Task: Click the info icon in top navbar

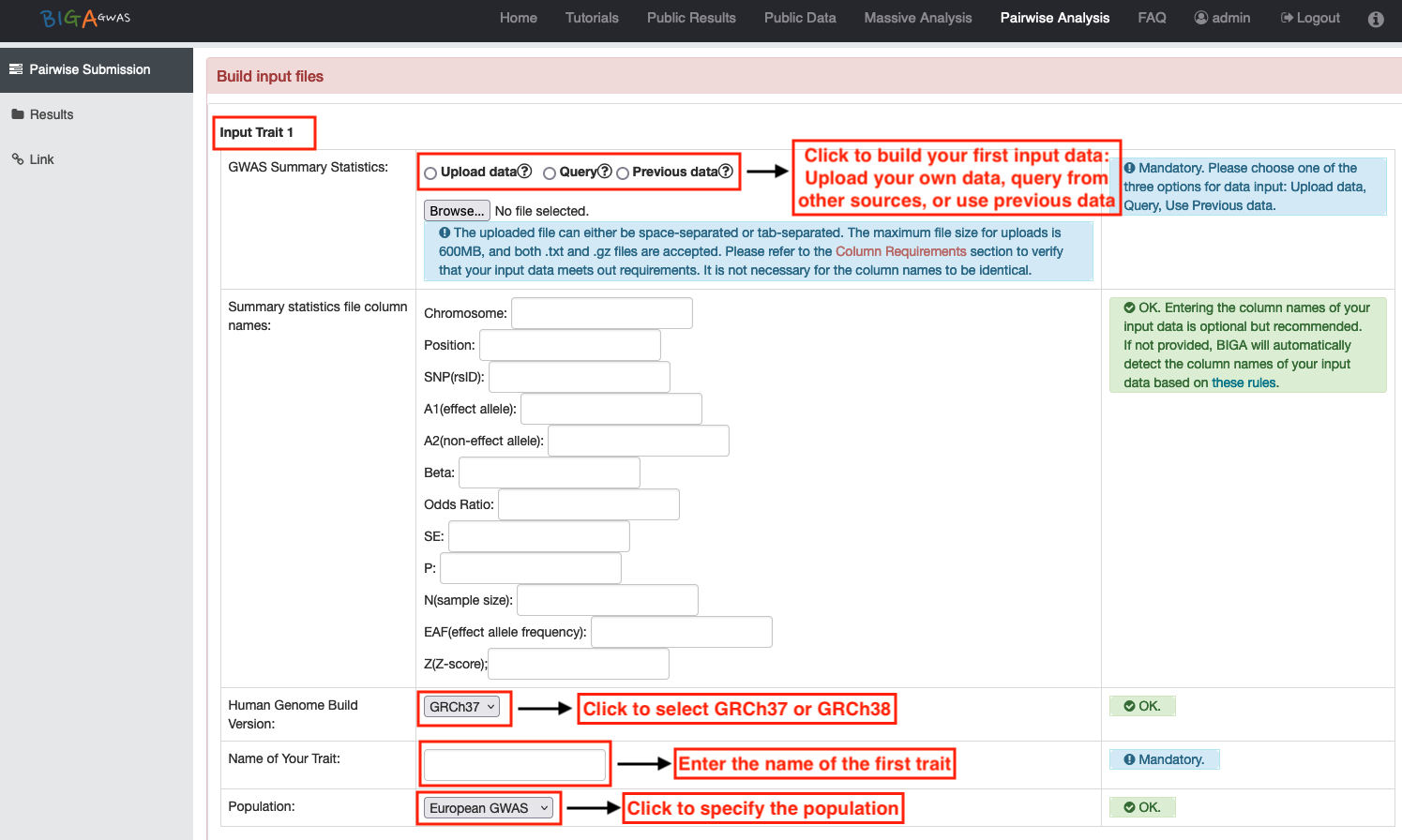Action: (x=1376, y=19)
